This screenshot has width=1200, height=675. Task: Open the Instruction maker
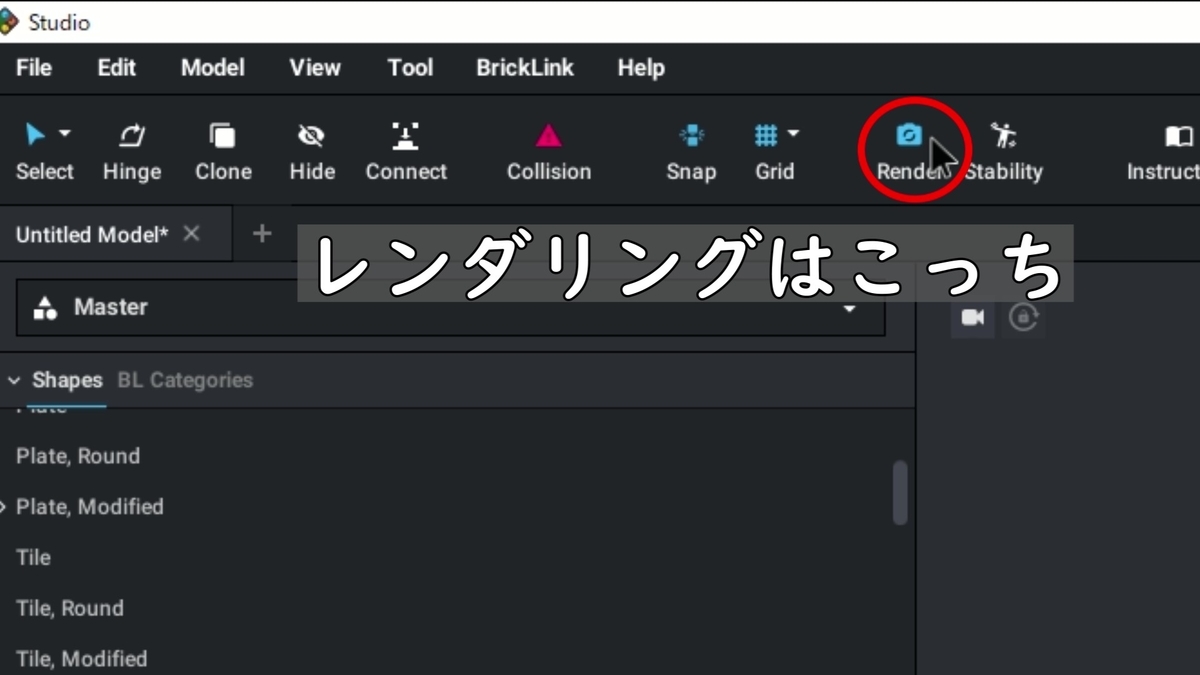coord(1163,152)
